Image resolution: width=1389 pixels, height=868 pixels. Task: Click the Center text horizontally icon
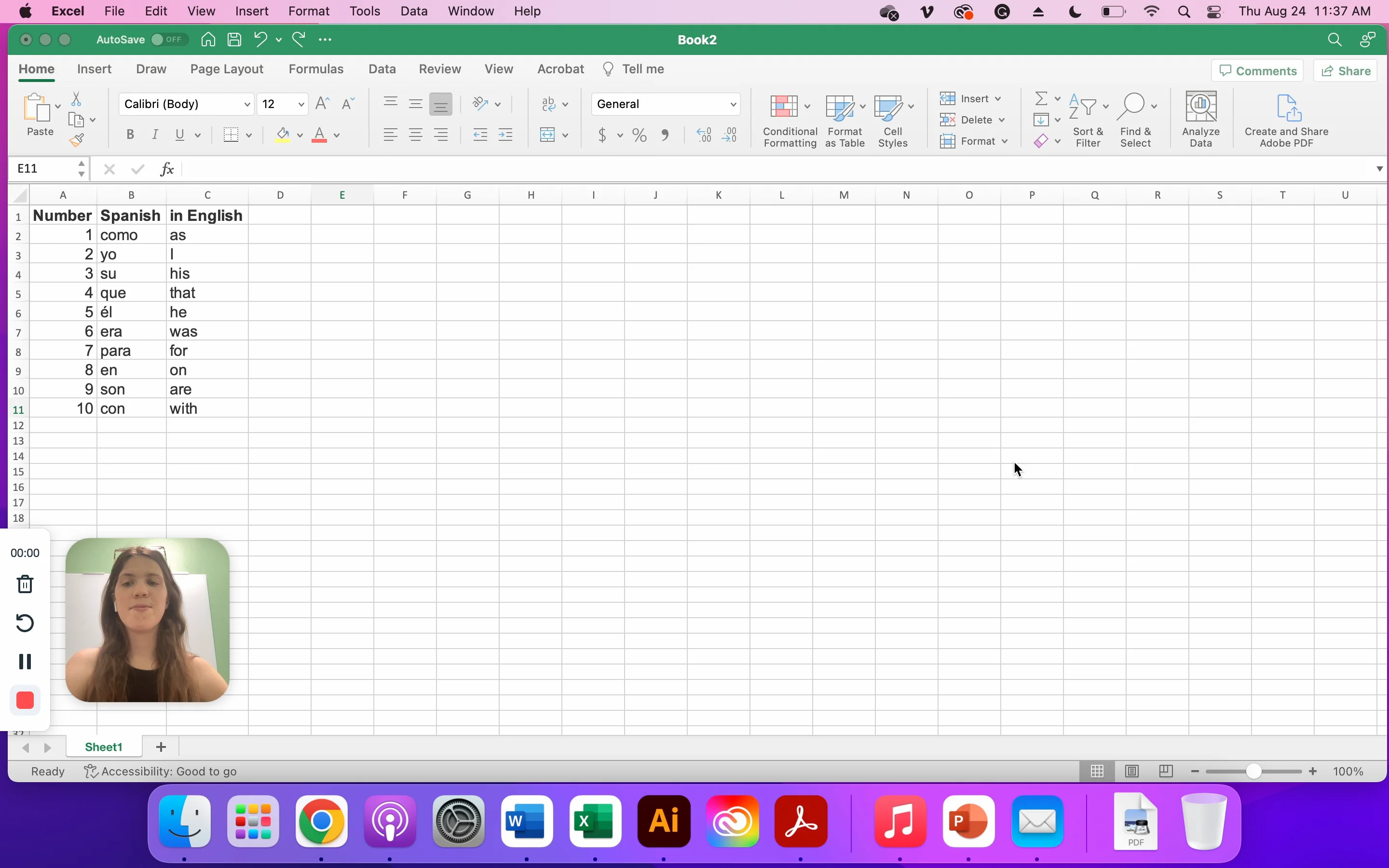point(416,135)
